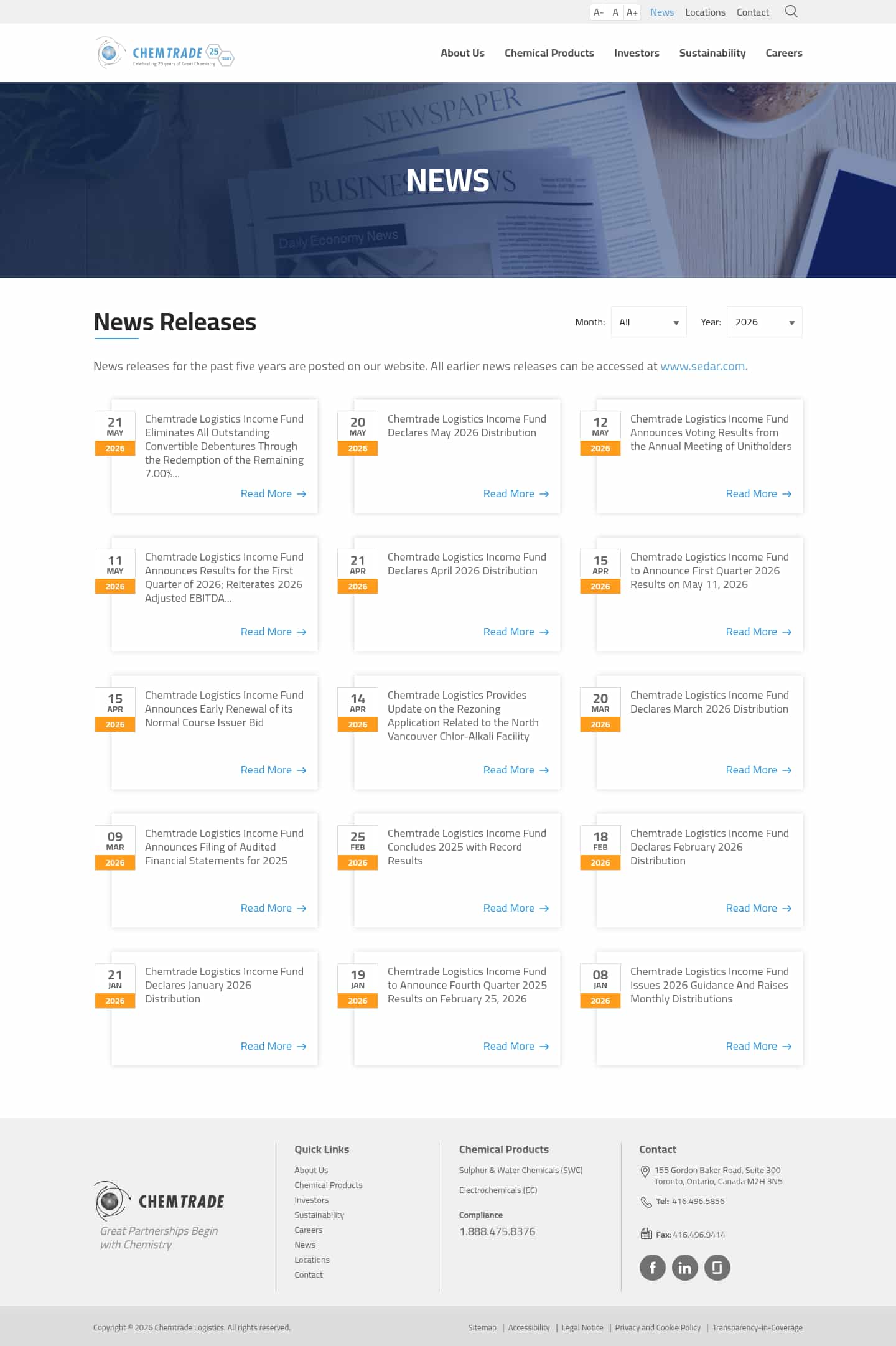The width and height of the screenshot is (896, 1346).
Task: Open Contact in top utility bar
Action: [x=753, y=12]
